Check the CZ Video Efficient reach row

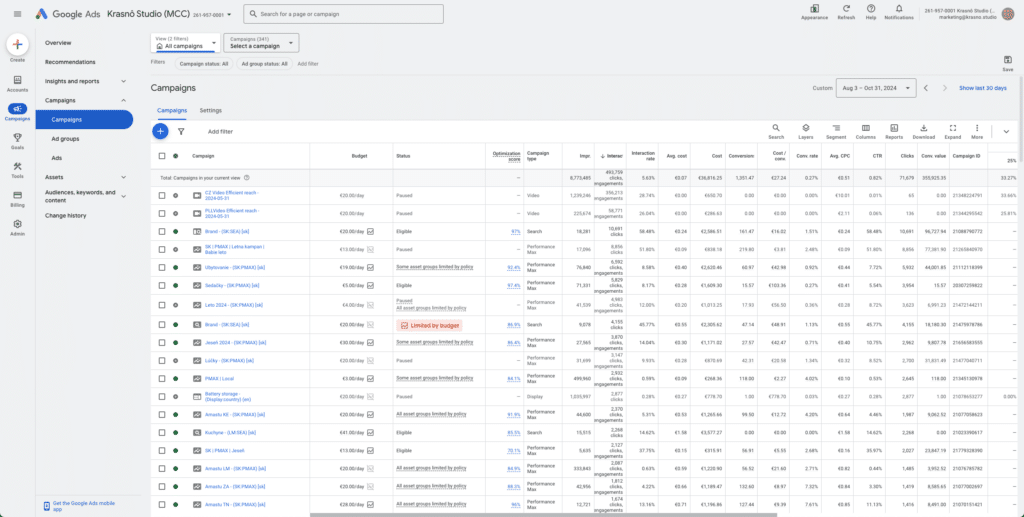(162, 195)
